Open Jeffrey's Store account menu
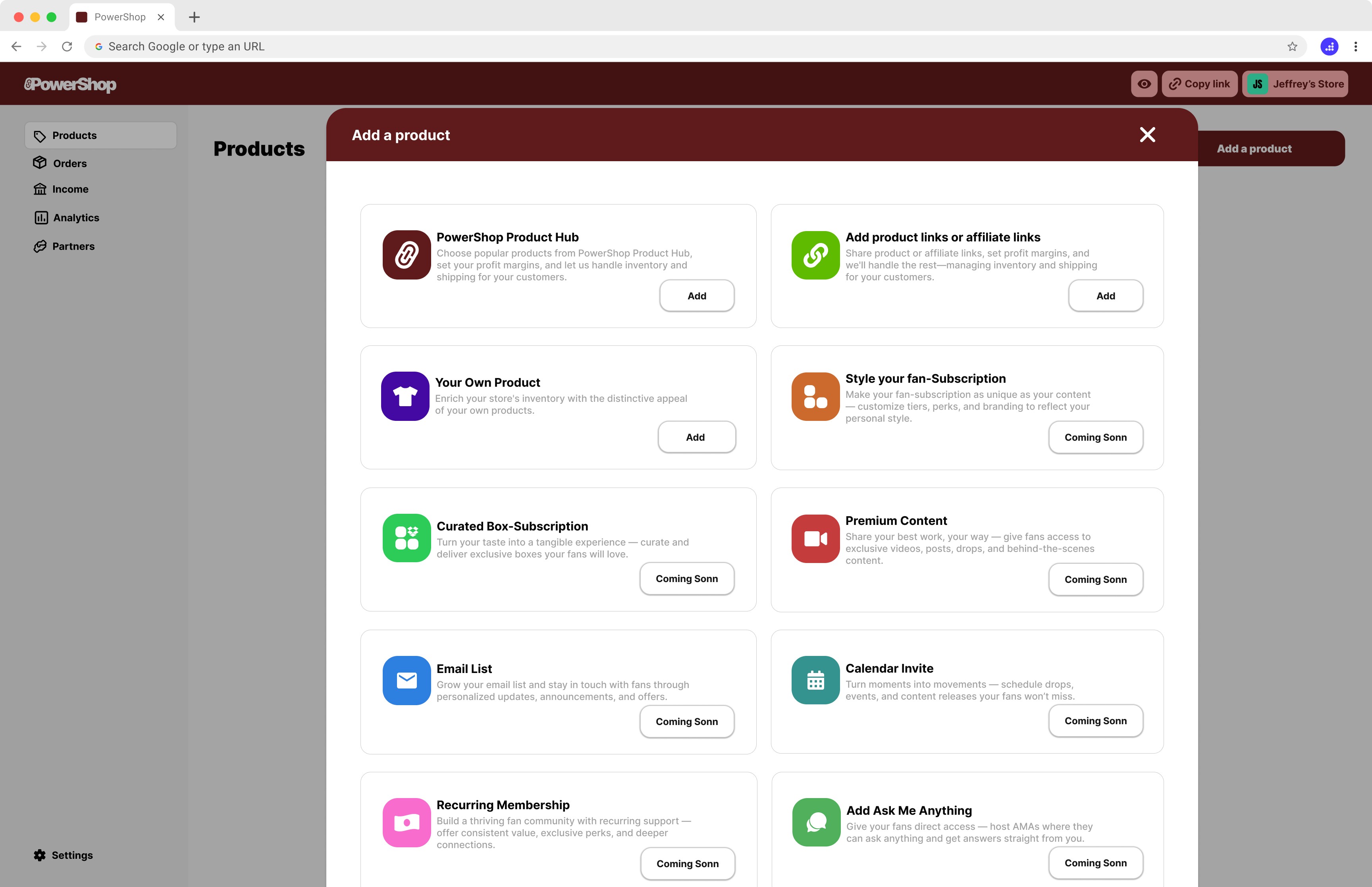The height and width of the screenshot is (887, 1372). click(1295, 84)
